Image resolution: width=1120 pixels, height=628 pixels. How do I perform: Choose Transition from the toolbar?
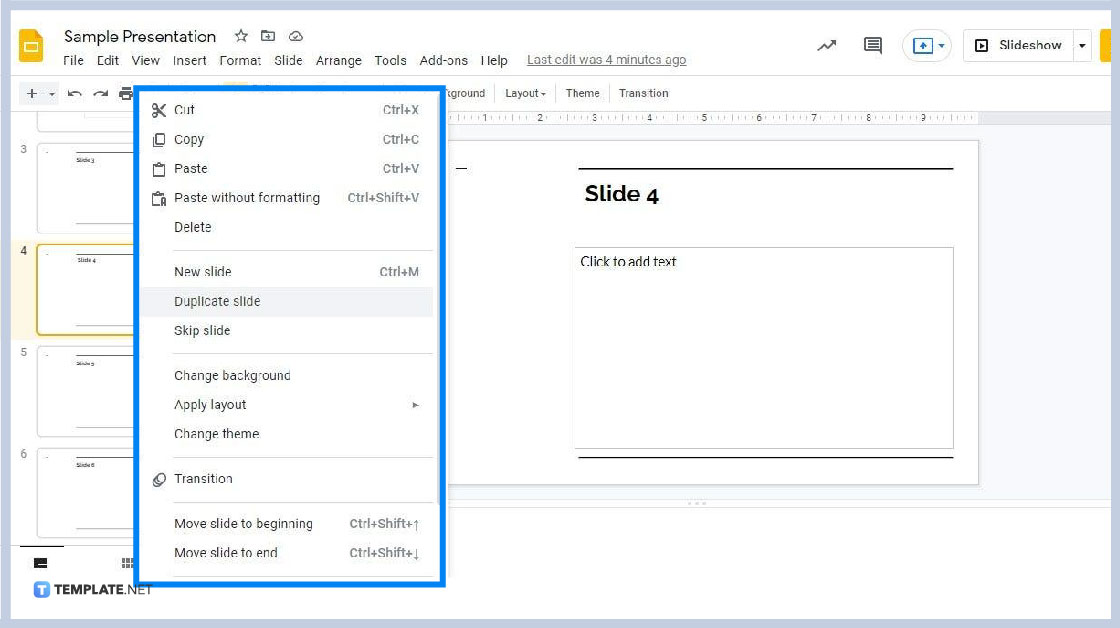click(643, 92)
